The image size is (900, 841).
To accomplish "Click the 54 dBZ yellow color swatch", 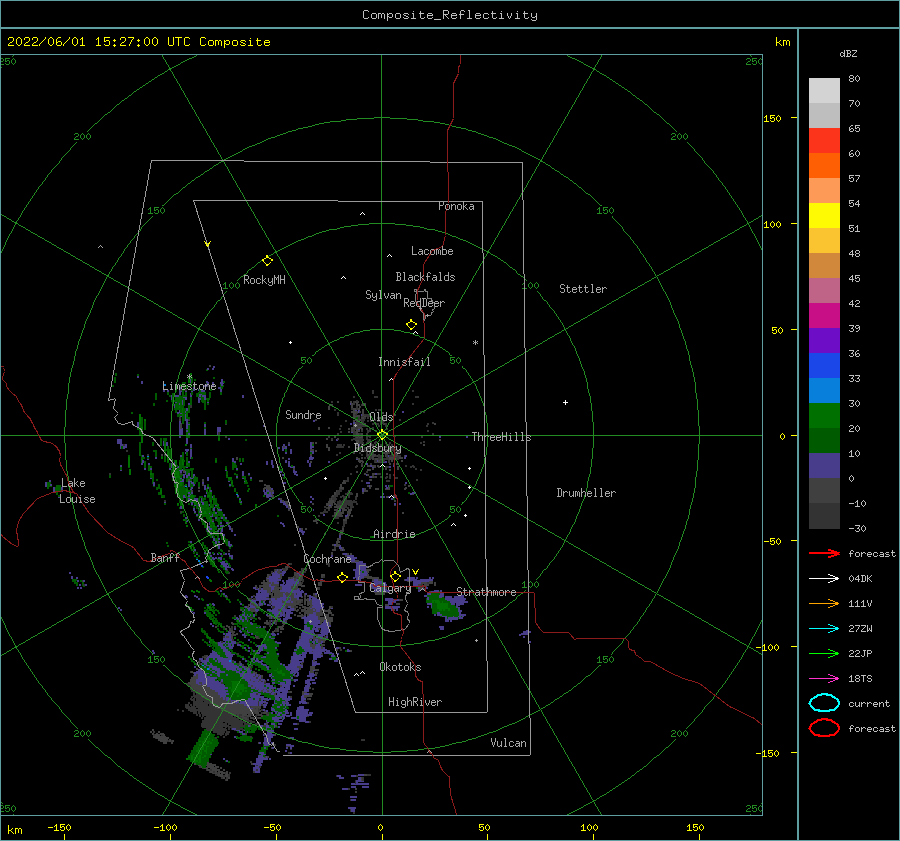I will (x=824, y=216).
